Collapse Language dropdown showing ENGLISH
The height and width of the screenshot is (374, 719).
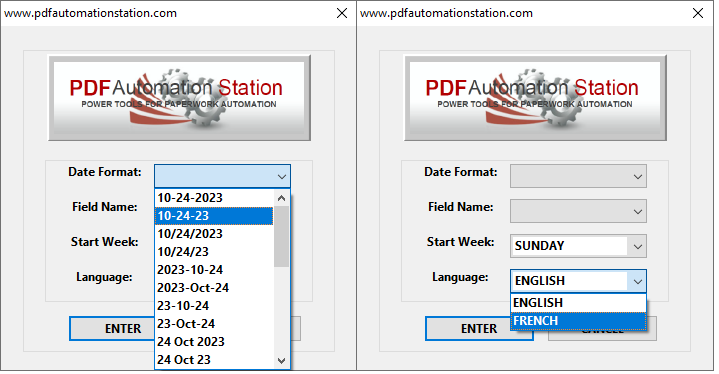(x=578, y=281)
